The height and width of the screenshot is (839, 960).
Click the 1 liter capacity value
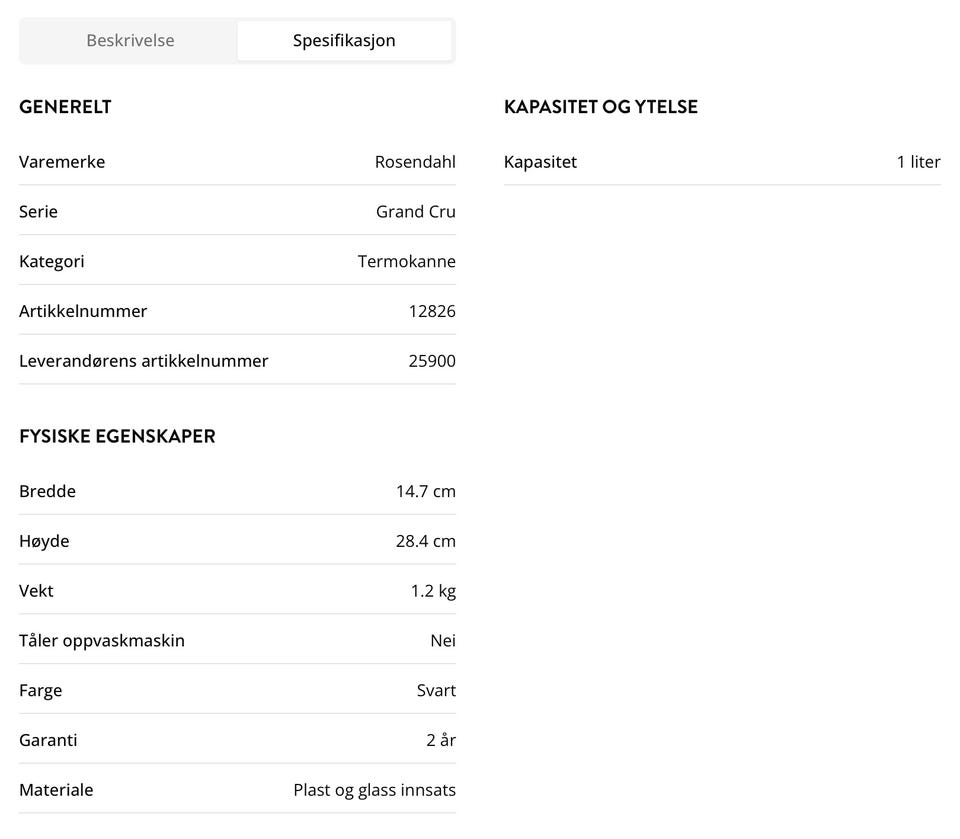coord(918,162)
